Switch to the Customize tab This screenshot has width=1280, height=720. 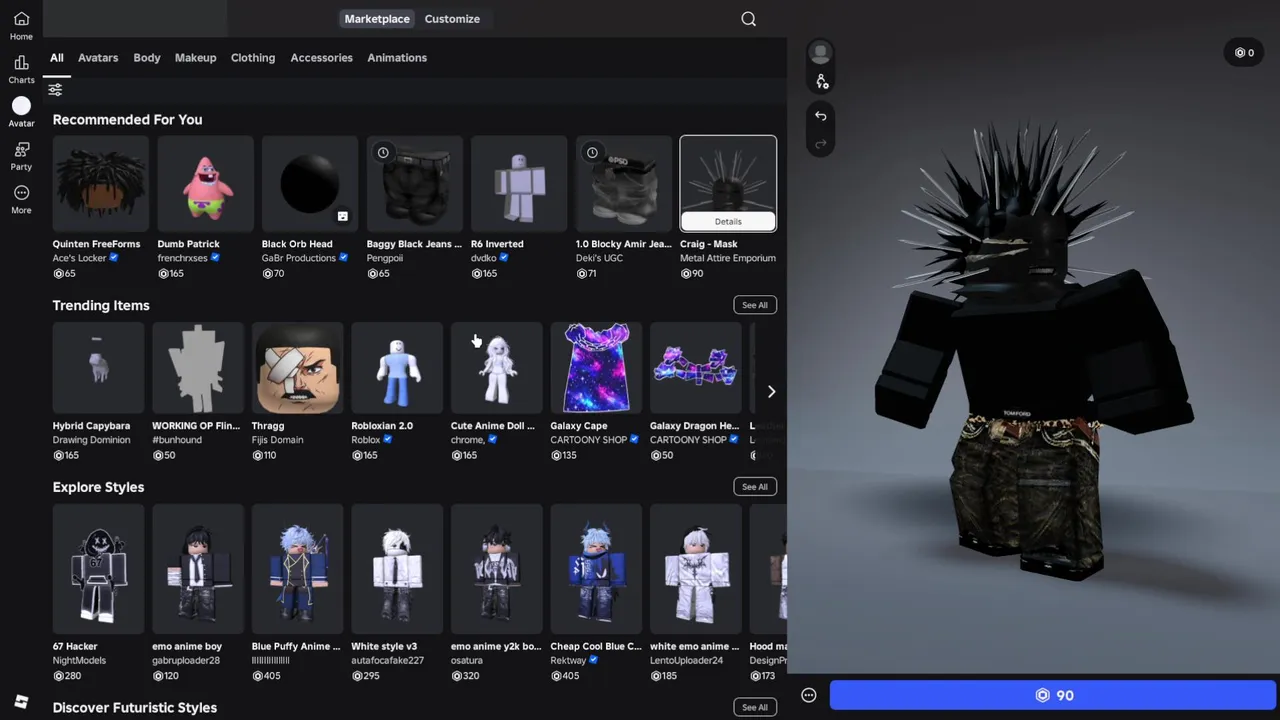pyautogui.click(x=452, y=19)
